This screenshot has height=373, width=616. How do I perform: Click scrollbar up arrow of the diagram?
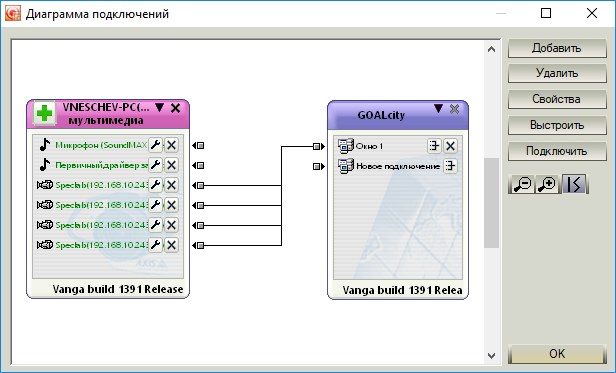coord(491,50)
